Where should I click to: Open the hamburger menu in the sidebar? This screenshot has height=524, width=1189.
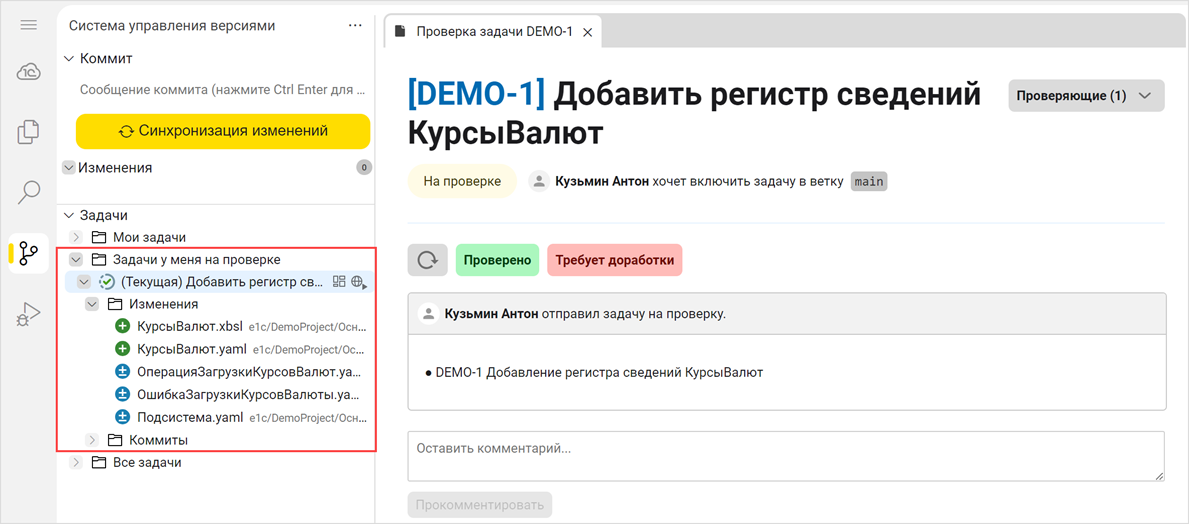[29, 25]
